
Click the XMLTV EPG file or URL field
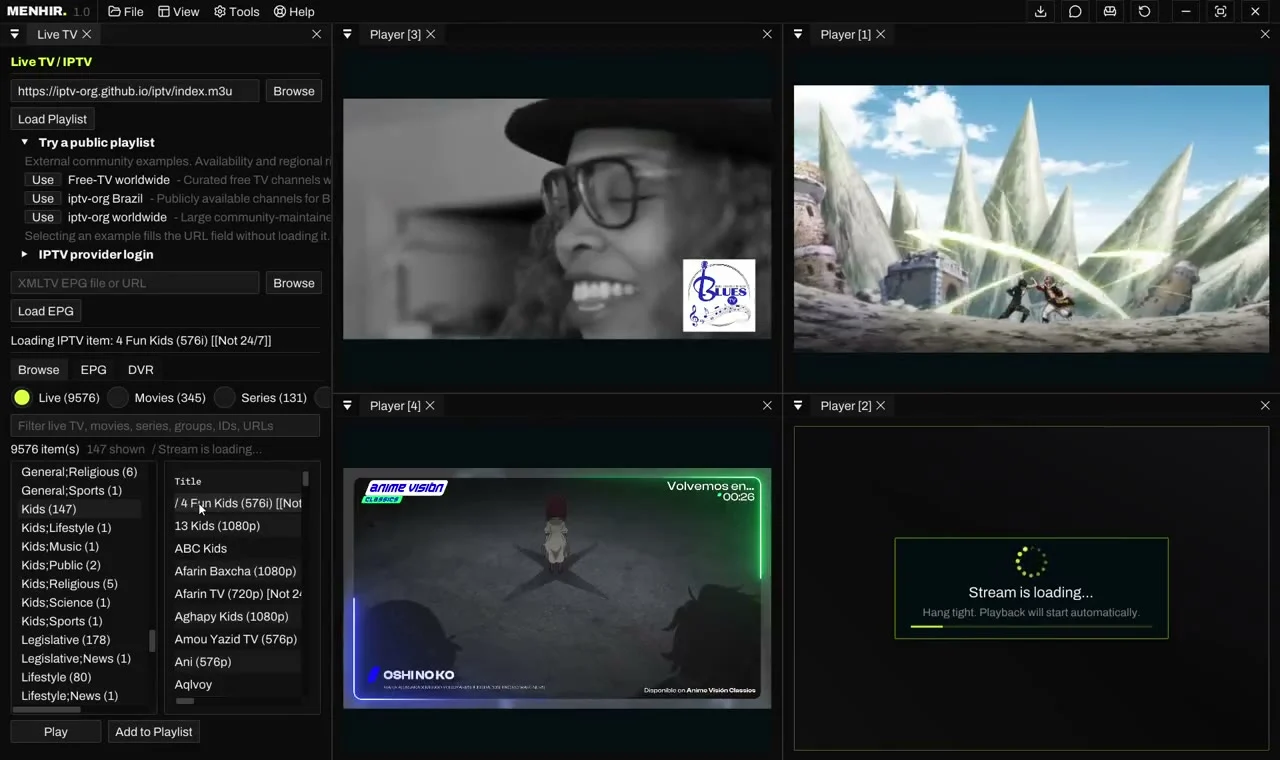(135, 283)
